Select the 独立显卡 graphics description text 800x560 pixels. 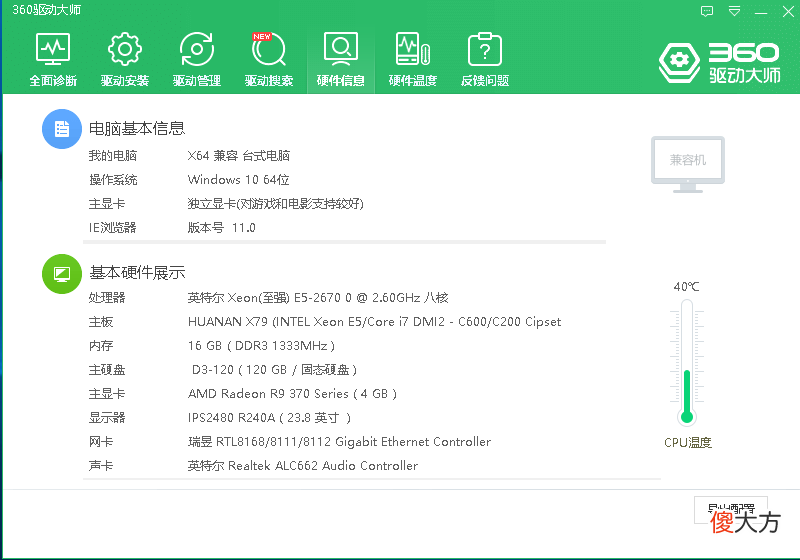pos(276,204)
